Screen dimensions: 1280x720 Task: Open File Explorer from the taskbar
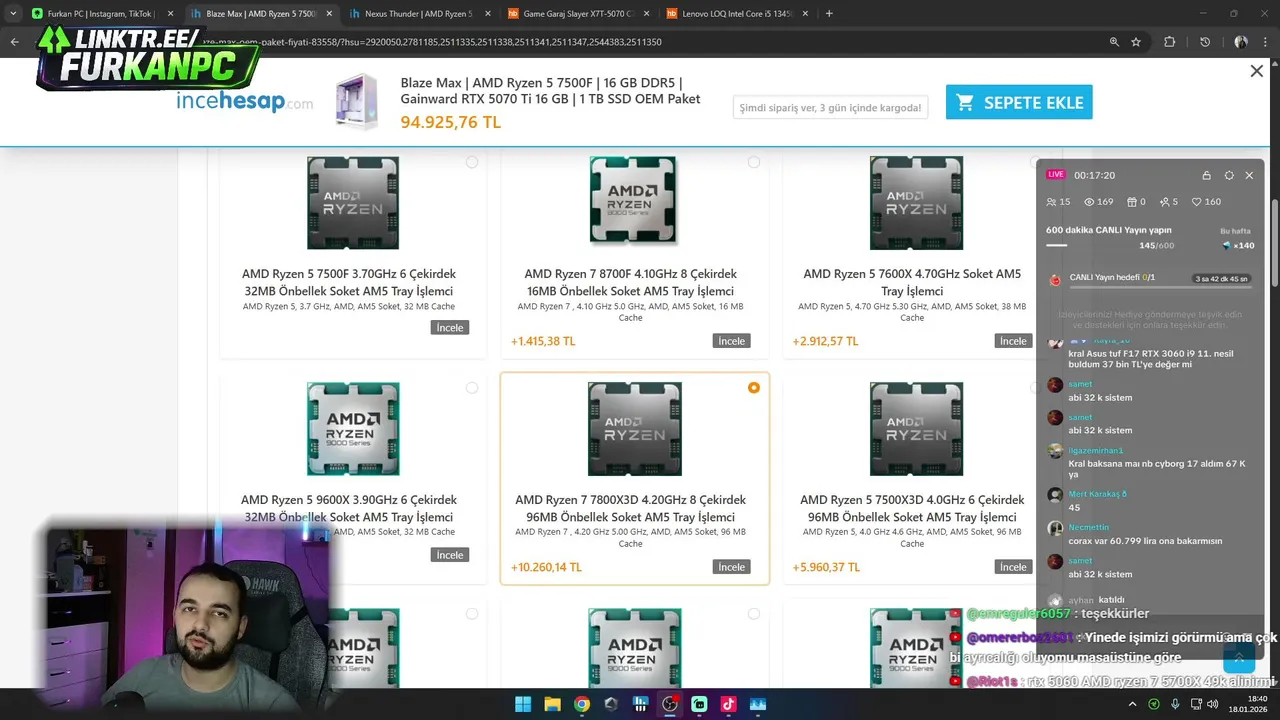[552, 704]
